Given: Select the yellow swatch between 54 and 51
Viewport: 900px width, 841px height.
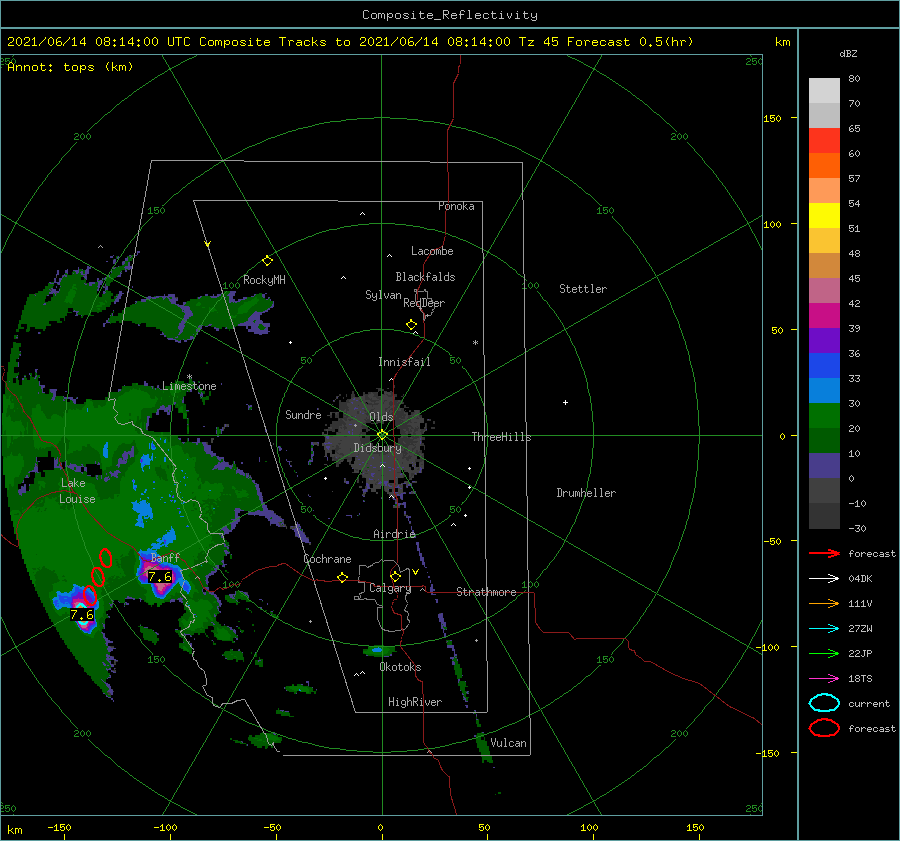Looking at the screenshot, I should 824,215.
